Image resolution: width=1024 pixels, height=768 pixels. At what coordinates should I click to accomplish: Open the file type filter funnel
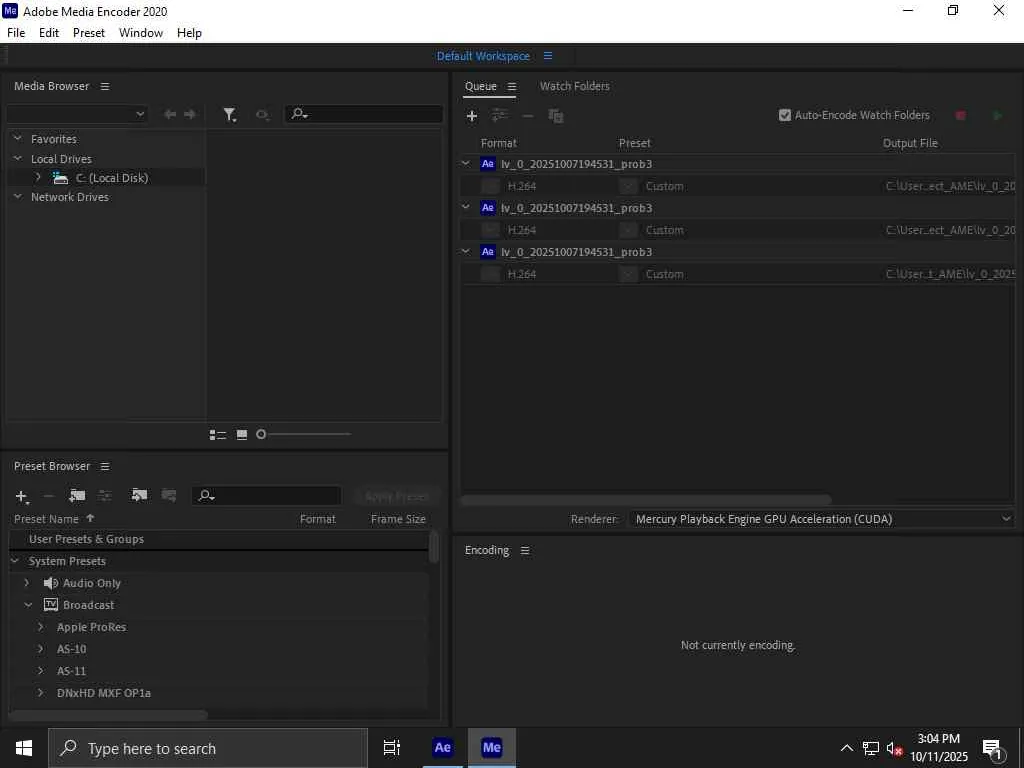[229, 115]
